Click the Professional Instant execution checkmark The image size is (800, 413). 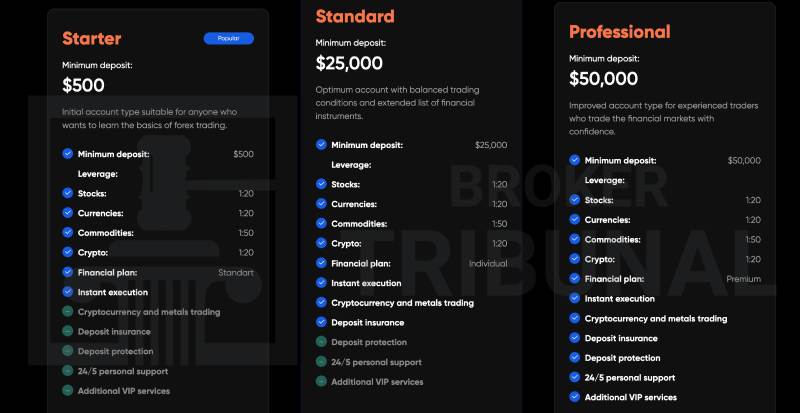click(x=575, y=298)
